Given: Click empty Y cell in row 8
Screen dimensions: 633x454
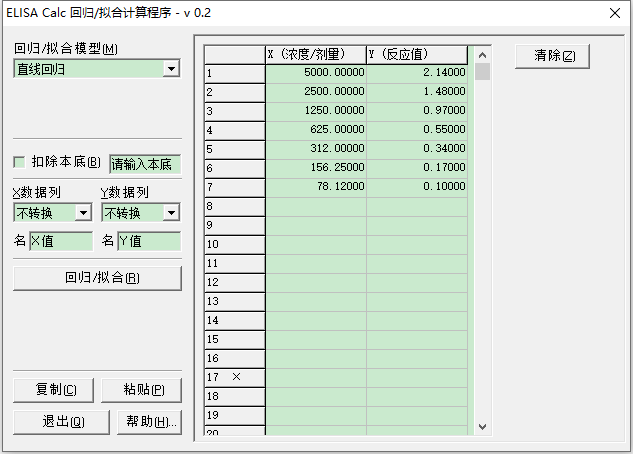Looking at the screenshot, I should tap(417, 206).
